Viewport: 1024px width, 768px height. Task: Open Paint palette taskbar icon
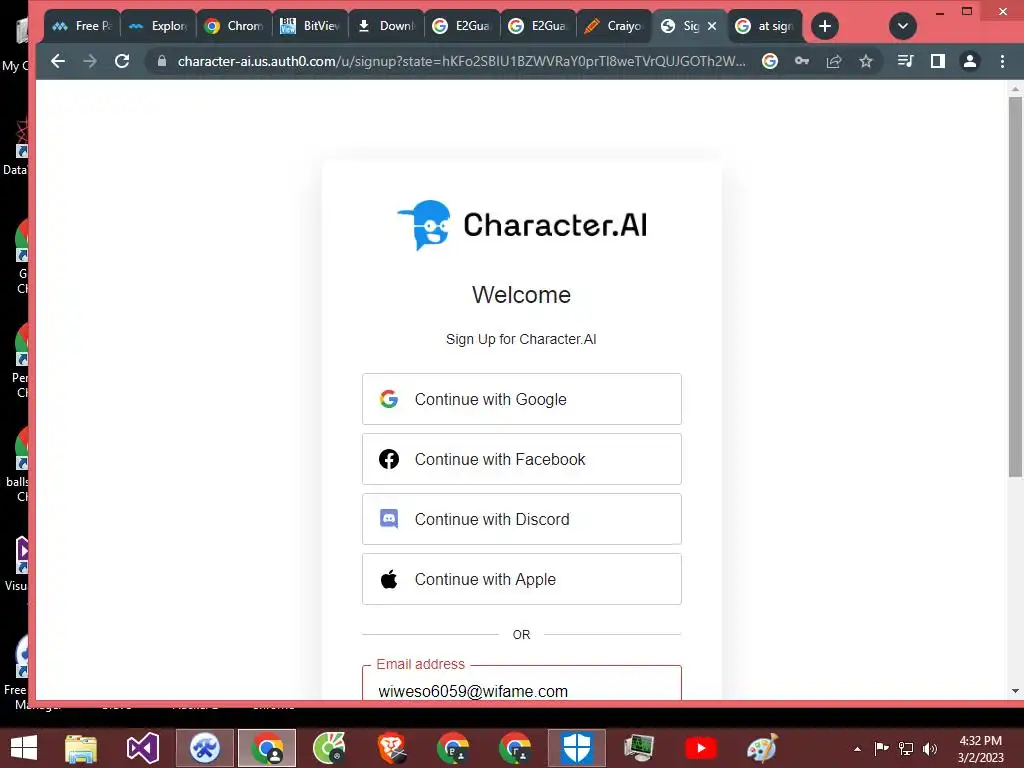click(x=762, y=748)
